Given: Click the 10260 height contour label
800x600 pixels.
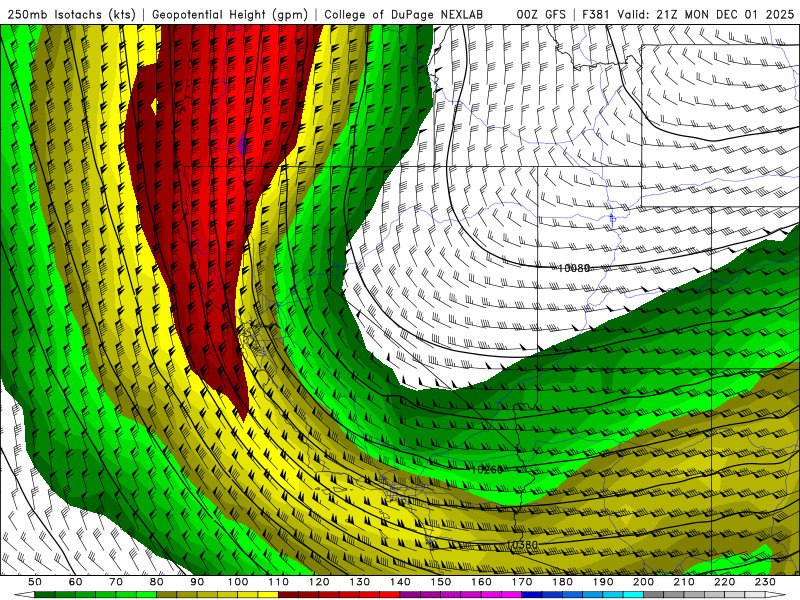Looking at the screenshot, I should point(486,469).
